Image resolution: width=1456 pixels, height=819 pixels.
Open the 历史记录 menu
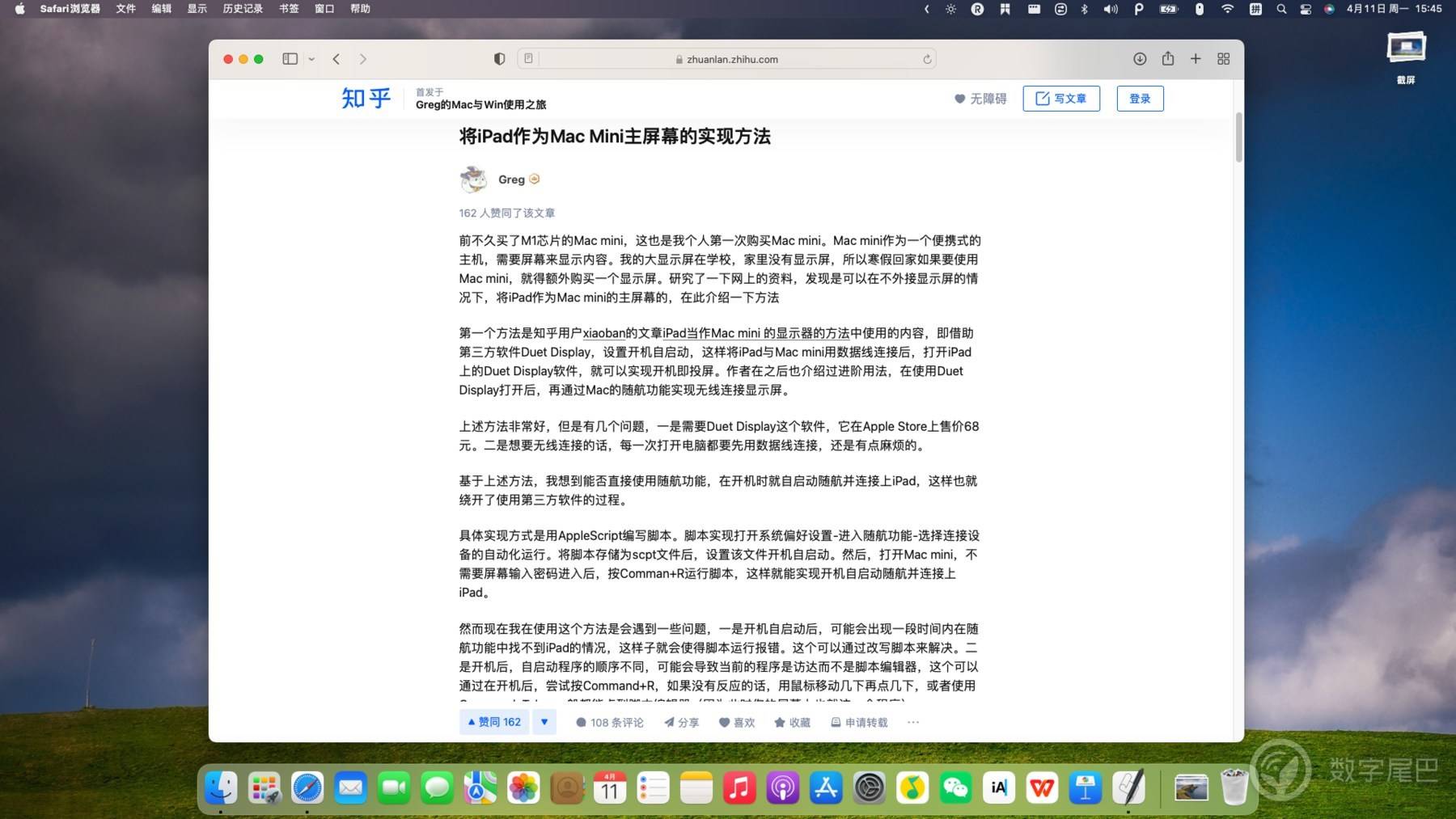tap(243, 9)
